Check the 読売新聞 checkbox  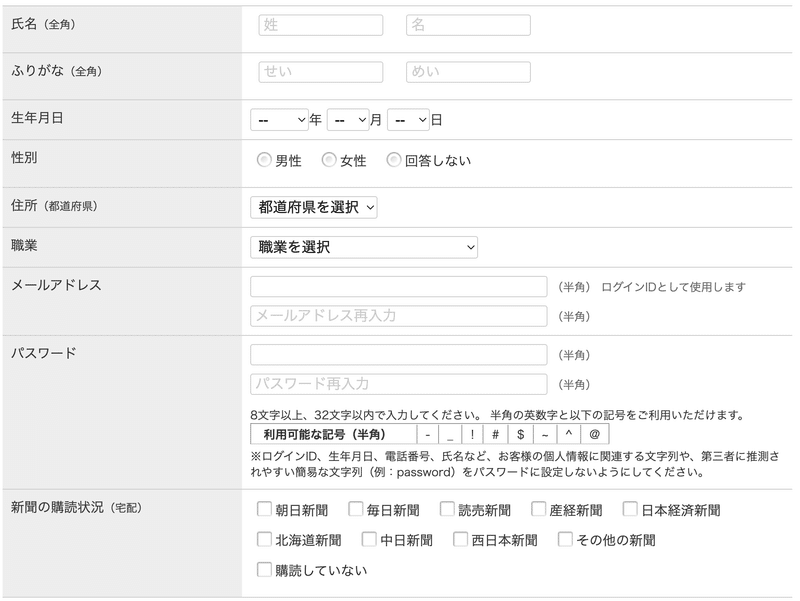447,509
